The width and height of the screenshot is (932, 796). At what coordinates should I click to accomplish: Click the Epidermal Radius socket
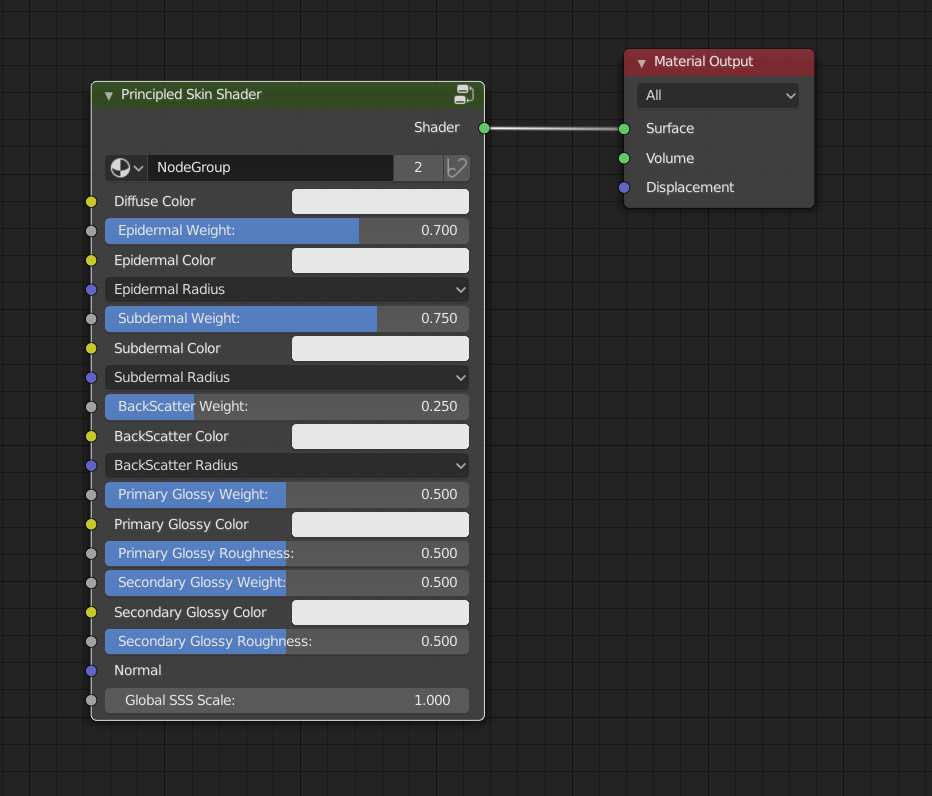click(x=91, y=290)
